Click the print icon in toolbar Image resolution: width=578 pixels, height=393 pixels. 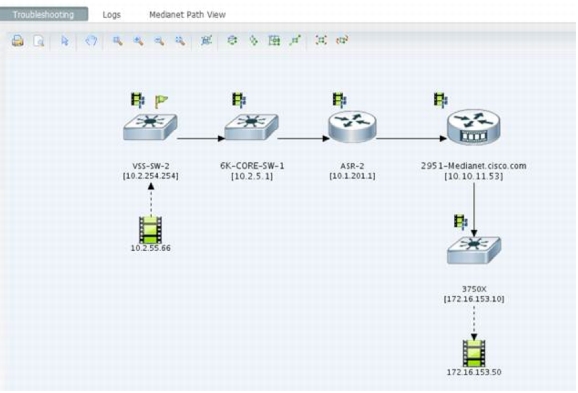point(17,41)
